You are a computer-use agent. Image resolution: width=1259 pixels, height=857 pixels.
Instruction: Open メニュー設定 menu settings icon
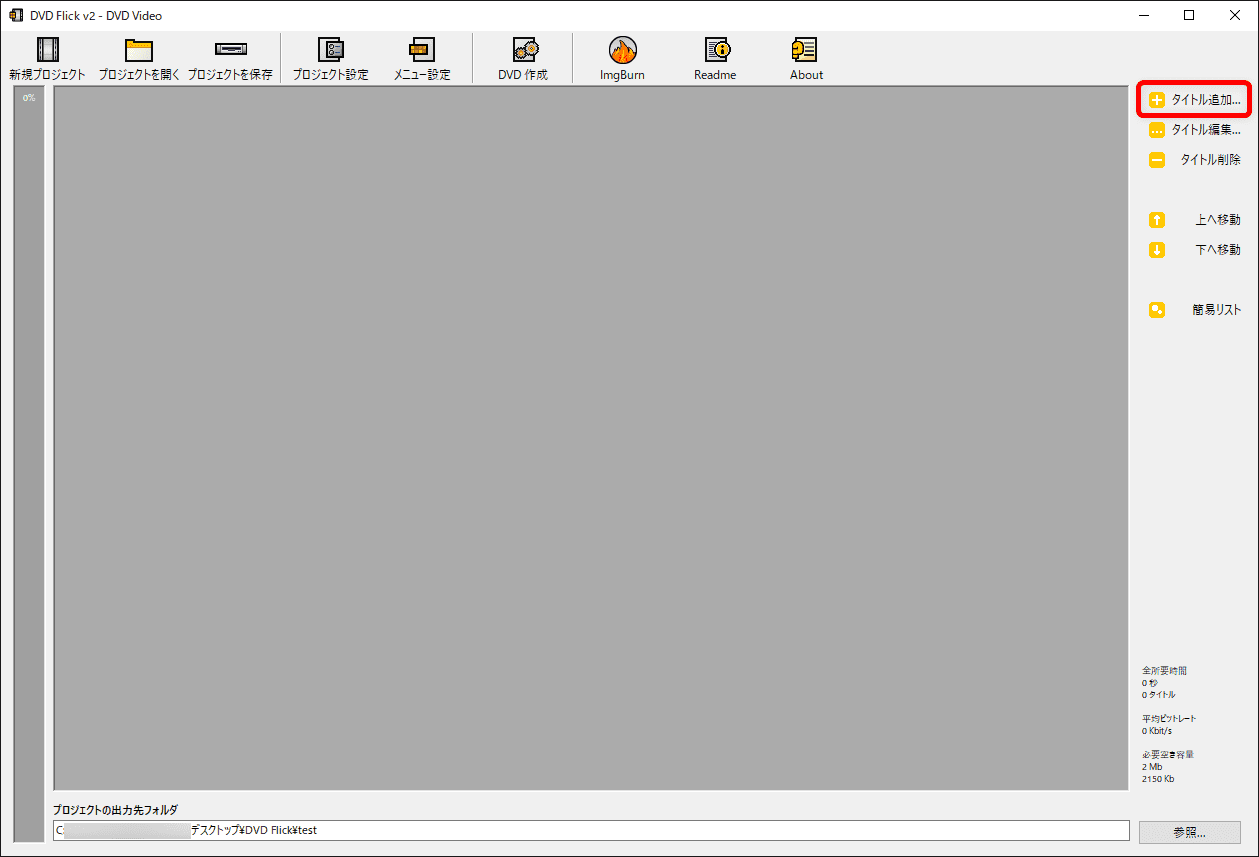(x=422, y=50)
